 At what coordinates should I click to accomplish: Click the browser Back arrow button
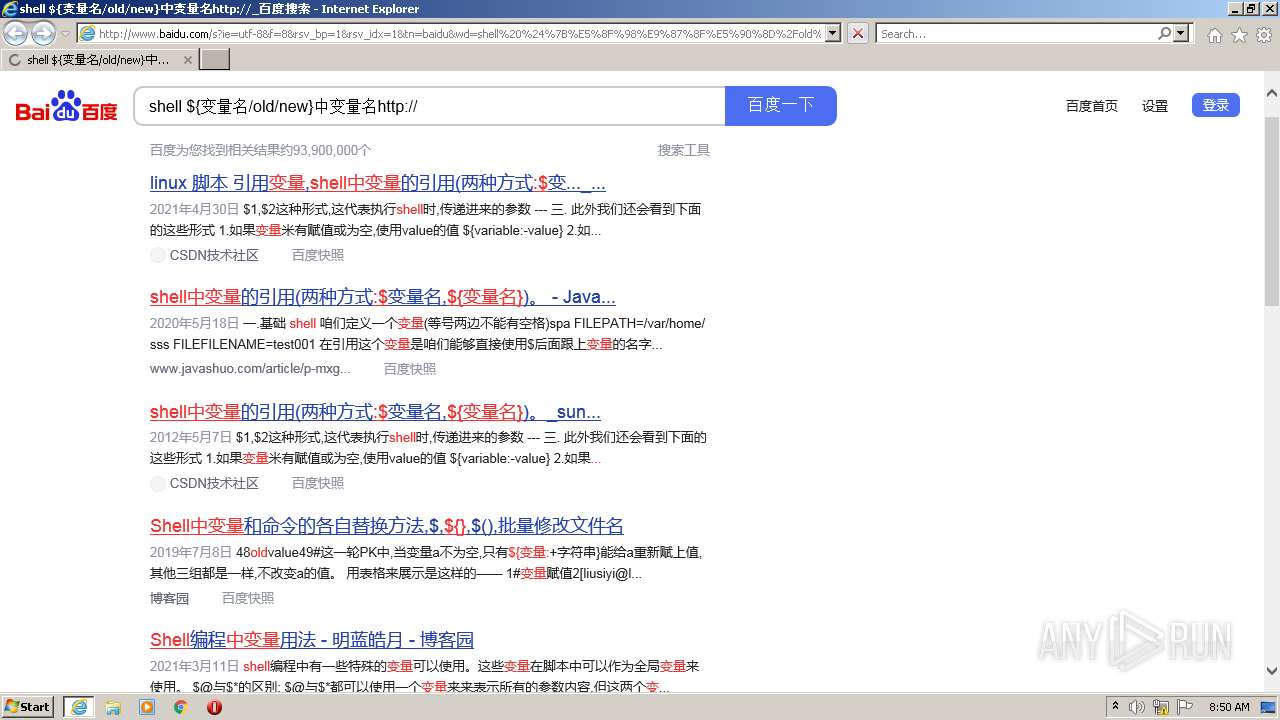coord(15,33)
